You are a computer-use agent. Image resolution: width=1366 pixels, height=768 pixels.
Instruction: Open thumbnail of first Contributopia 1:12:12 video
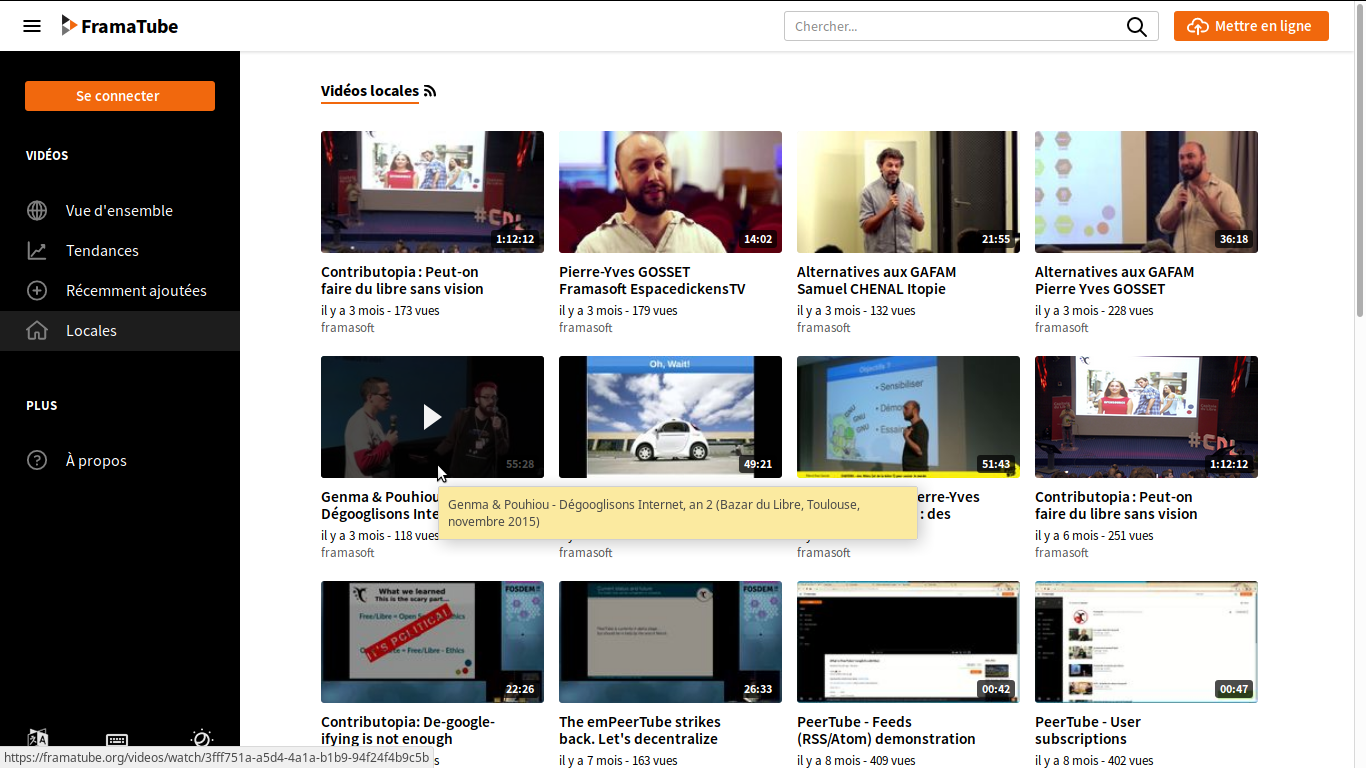(x=432, y=192)
